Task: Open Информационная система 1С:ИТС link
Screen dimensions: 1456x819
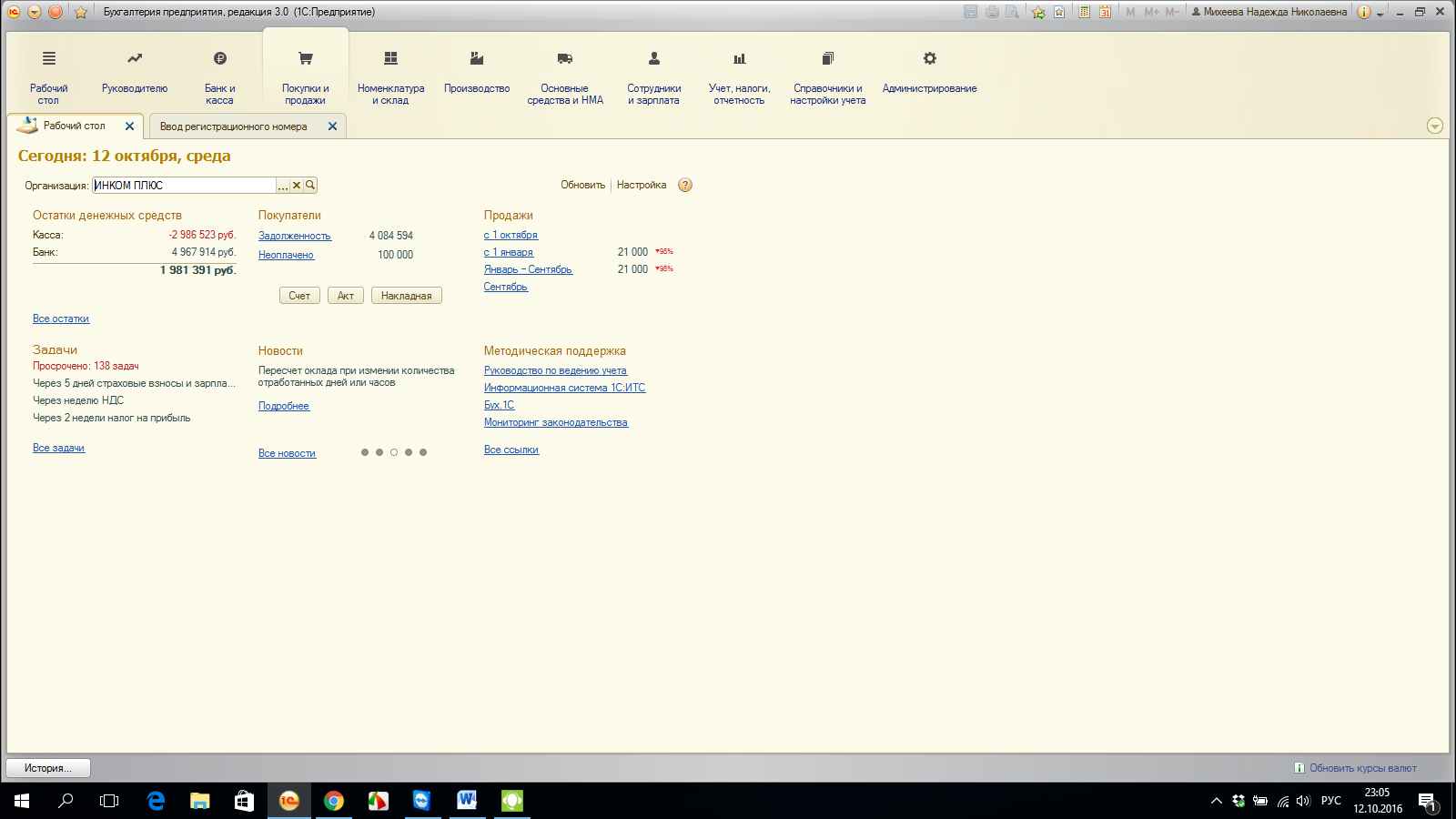Action: 564,388
